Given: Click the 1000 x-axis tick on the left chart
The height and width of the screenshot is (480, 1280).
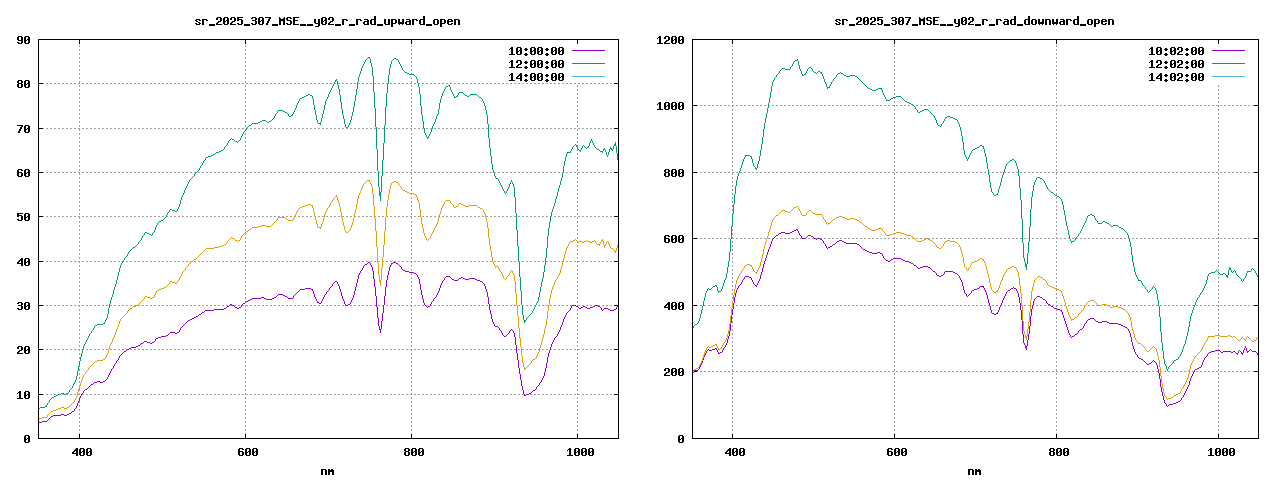Looking at the screenshot, I should [x=577, y=452].
